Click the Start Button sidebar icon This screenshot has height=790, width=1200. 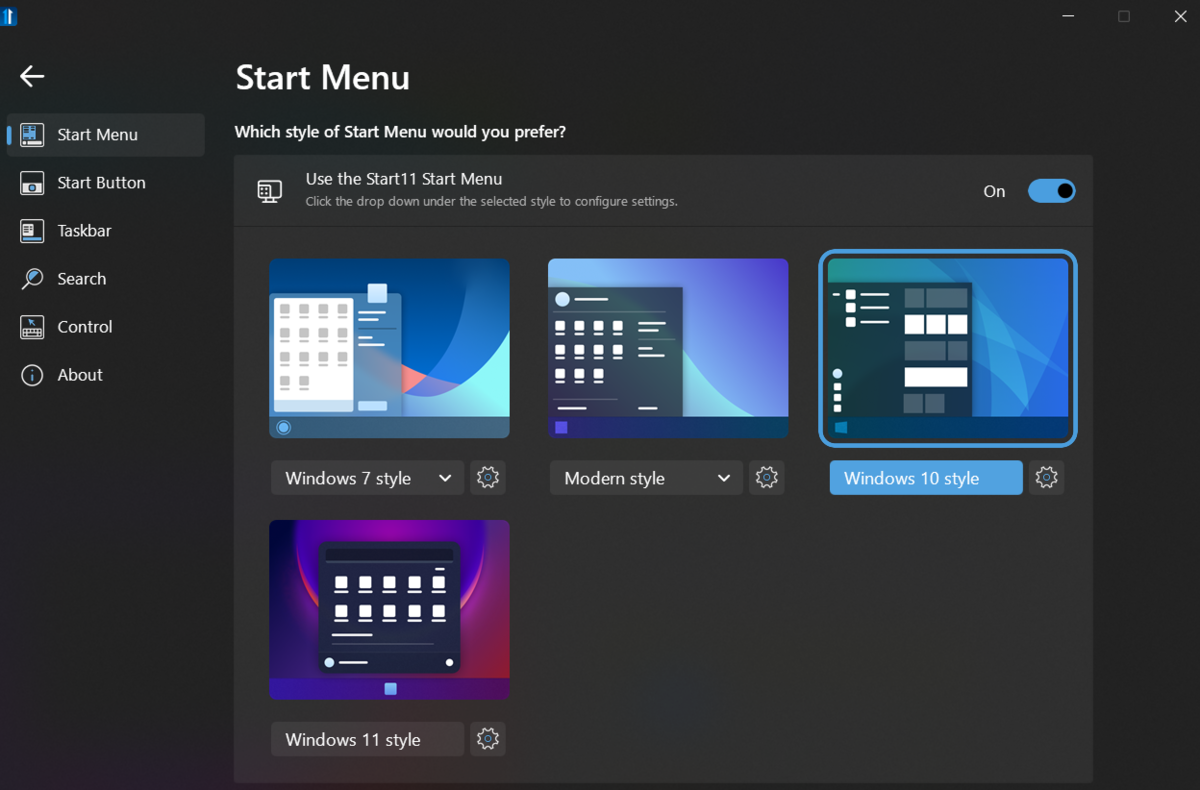pyautogui.click(x=32, y=183)
